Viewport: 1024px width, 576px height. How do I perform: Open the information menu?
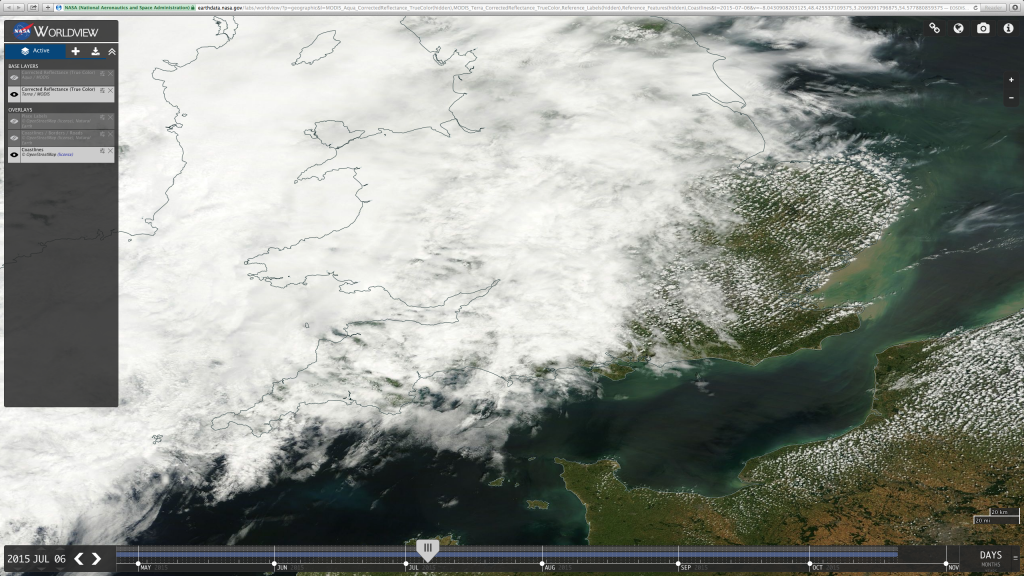[1008, 28]
